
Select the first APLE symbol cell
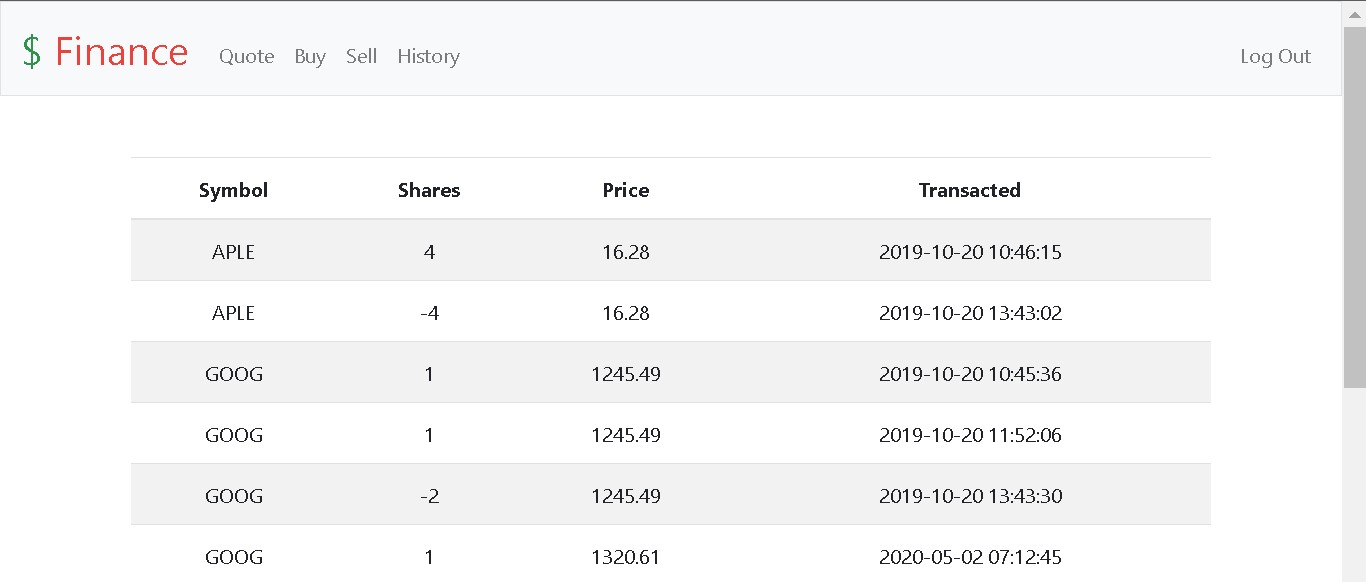tap(233, 252)
